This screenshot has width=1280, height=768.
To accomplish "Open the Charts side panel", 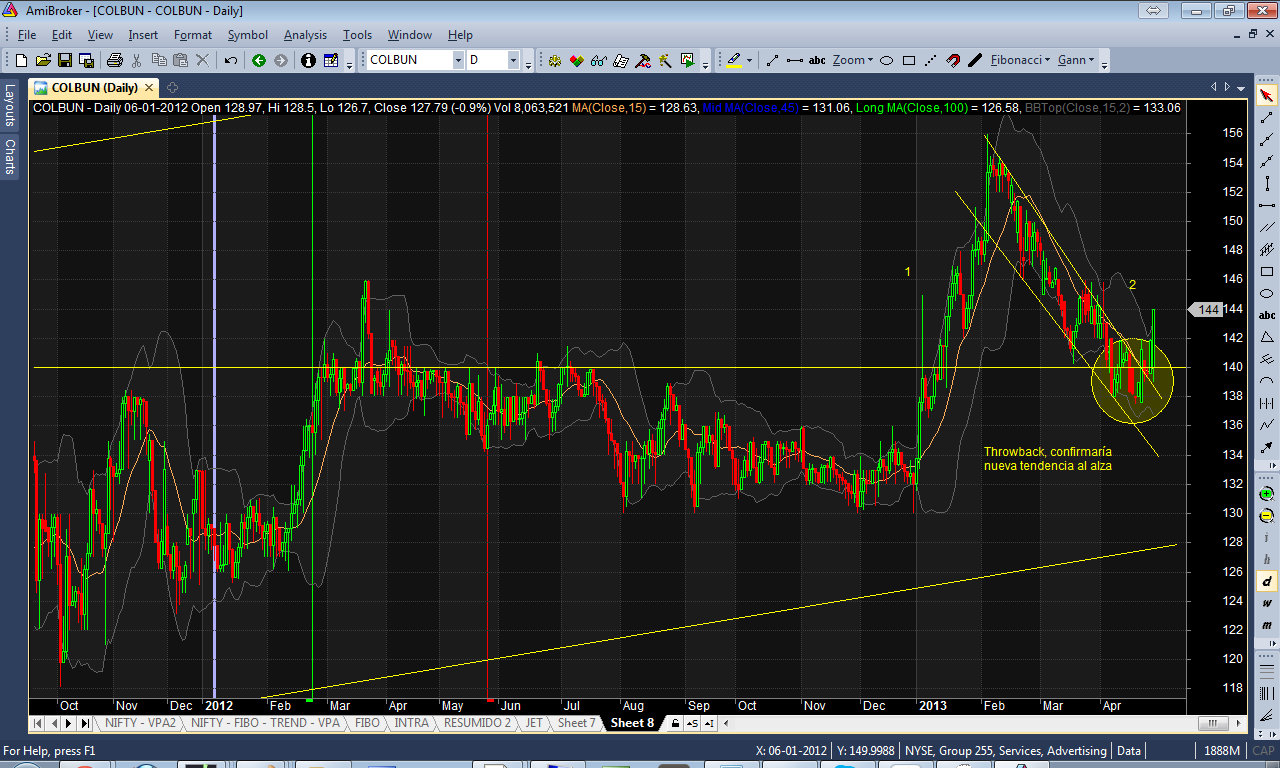I will pos(10,156).
